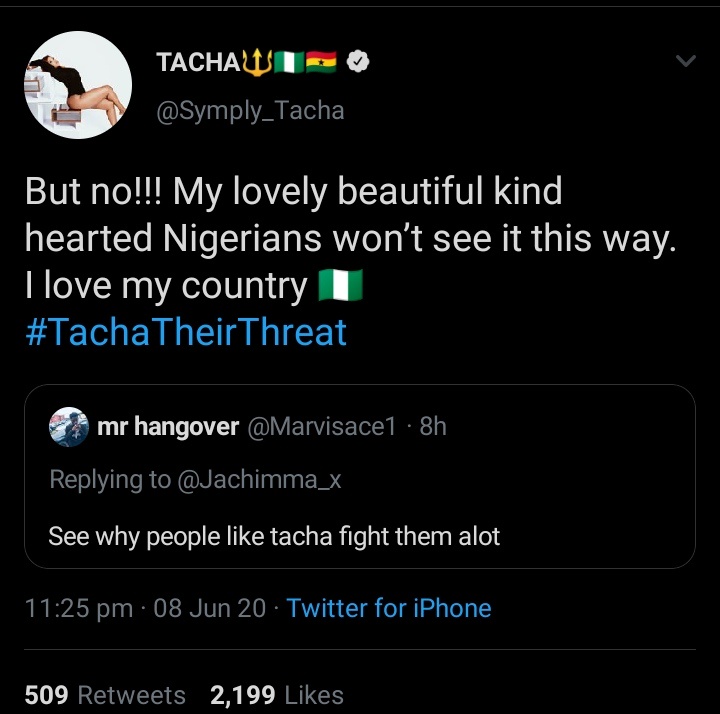Open mr hangover's small avatar
The height and width of the screenshot is (714, 720).
click(69, 427)
